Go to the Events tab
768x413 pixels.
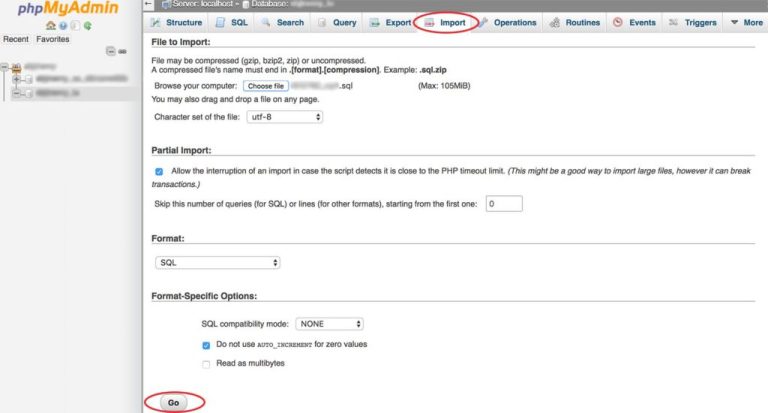[633, 22]
